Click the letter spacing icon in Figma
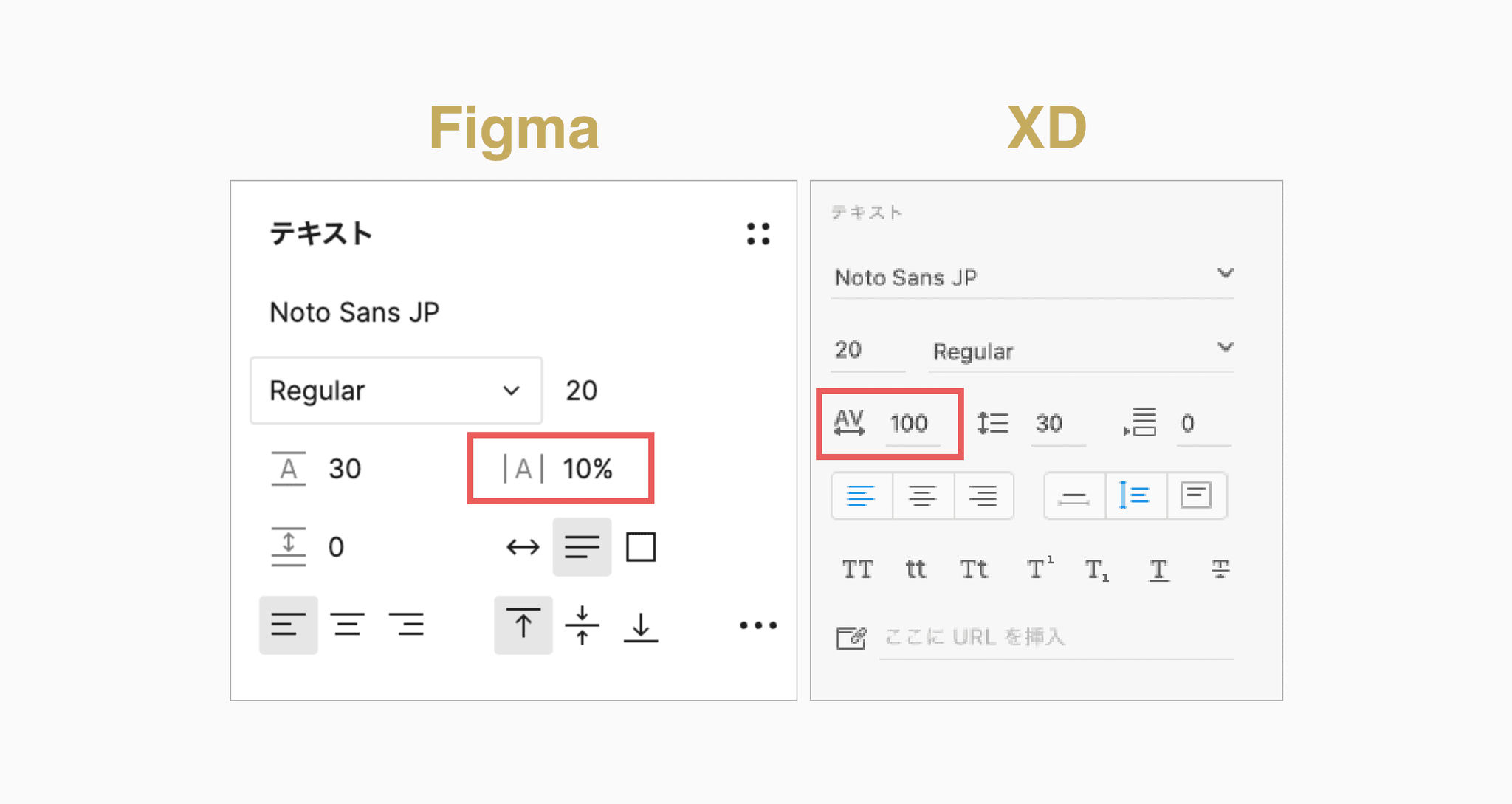Screen dimensions: 1512x804 [x=523, y=469]
